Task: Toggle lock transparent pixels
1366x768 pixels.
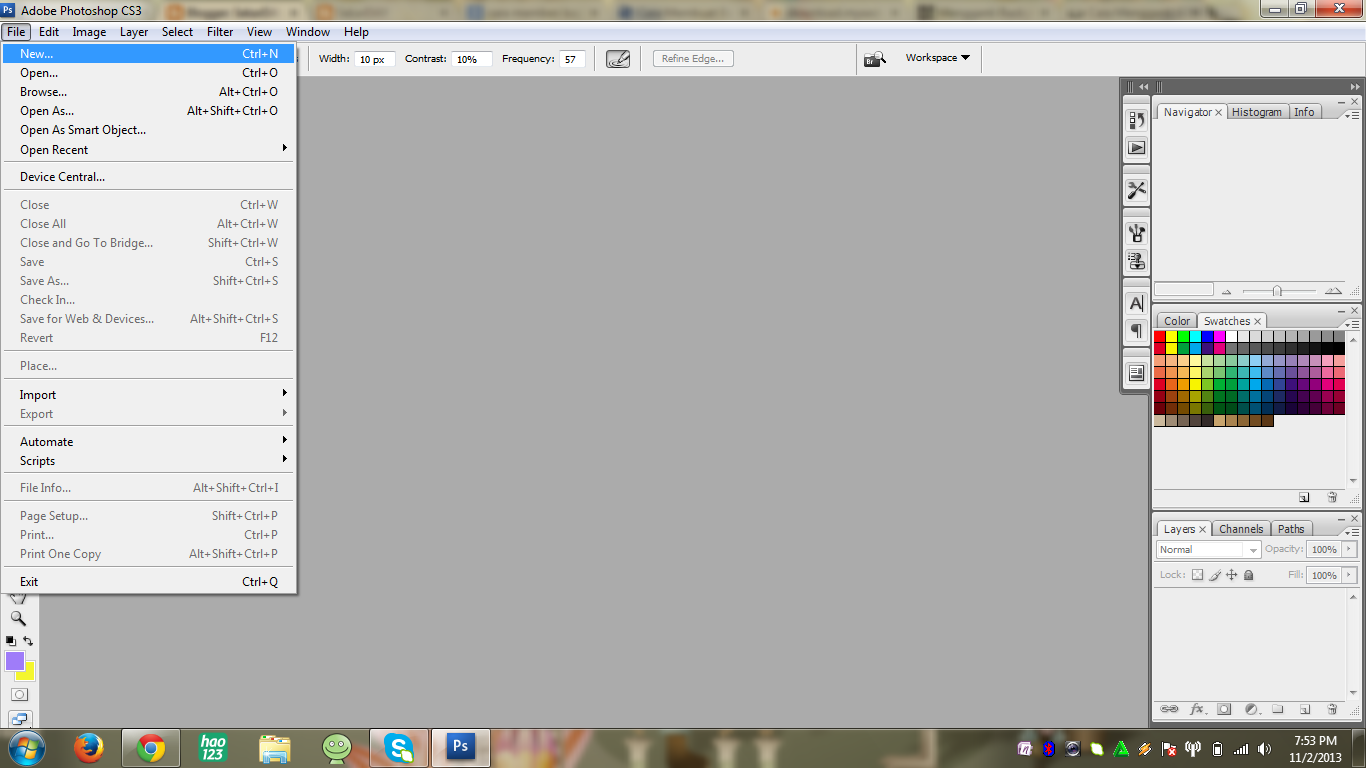Action: pyautogui.click(x=1197, y=575)
